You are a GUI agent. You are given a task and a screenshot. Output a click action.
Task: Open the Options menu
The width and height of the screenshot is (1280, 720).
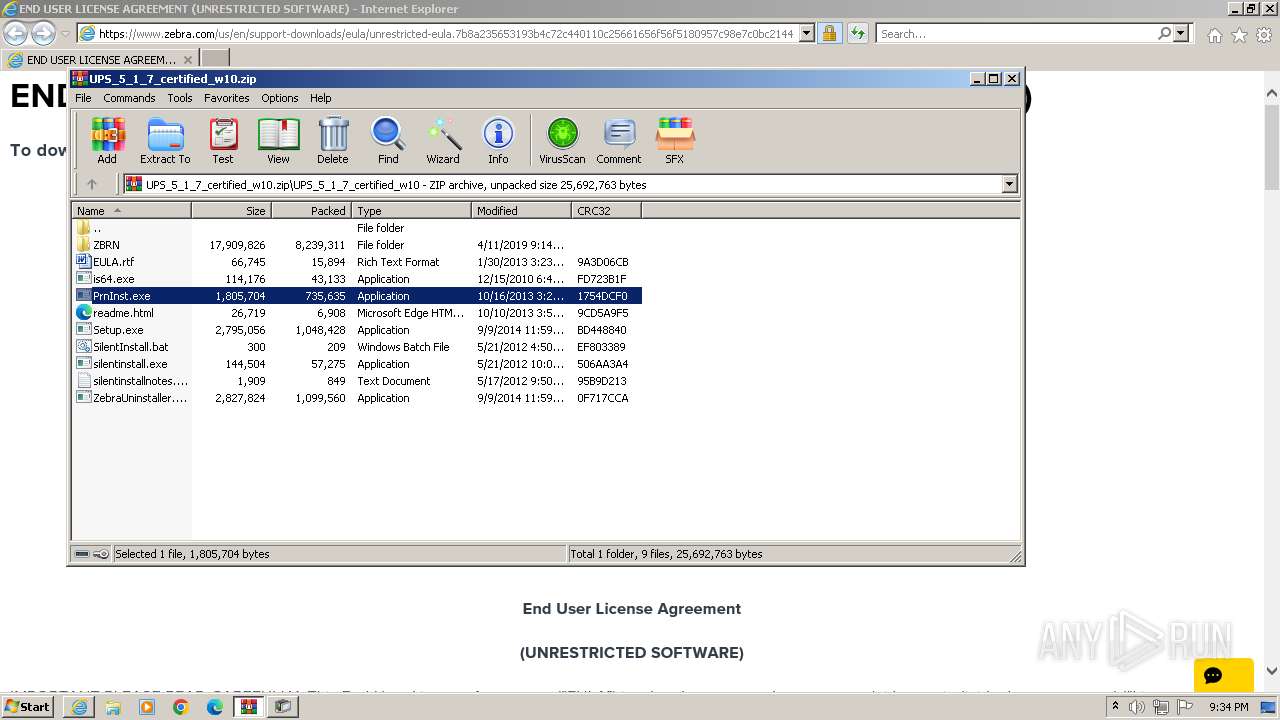coord(280,98)
